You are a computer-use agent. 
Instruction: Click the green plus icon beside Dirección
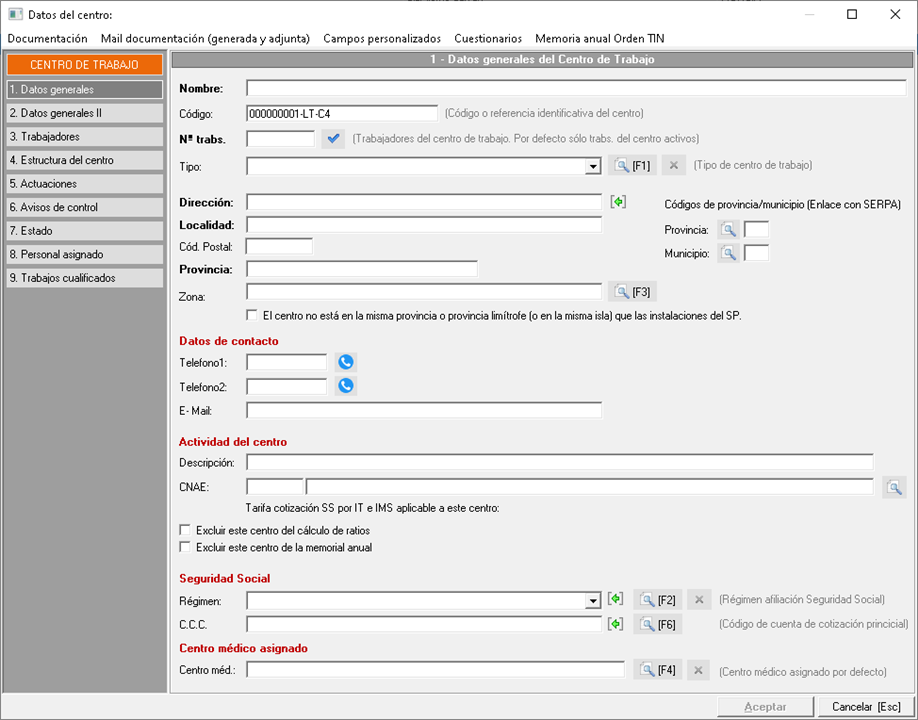coord(618,202)
